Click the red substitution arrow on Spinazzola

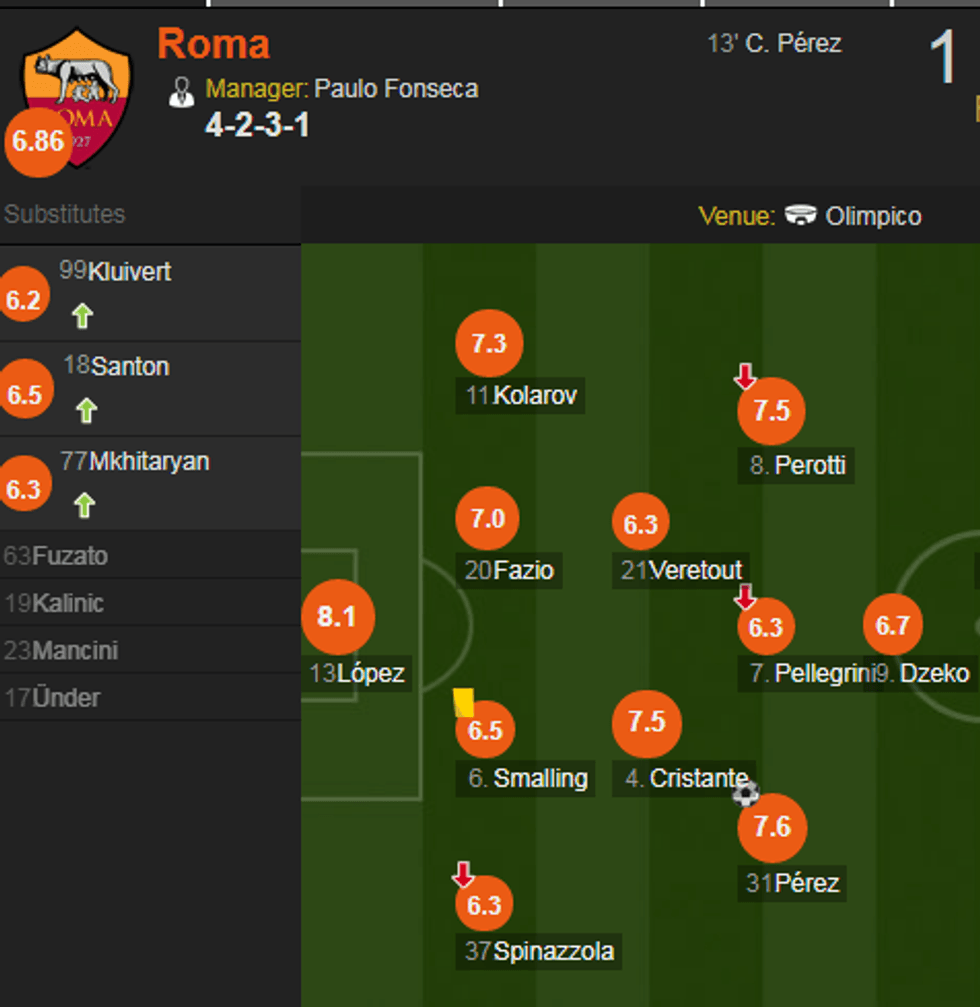pos(463,875)
